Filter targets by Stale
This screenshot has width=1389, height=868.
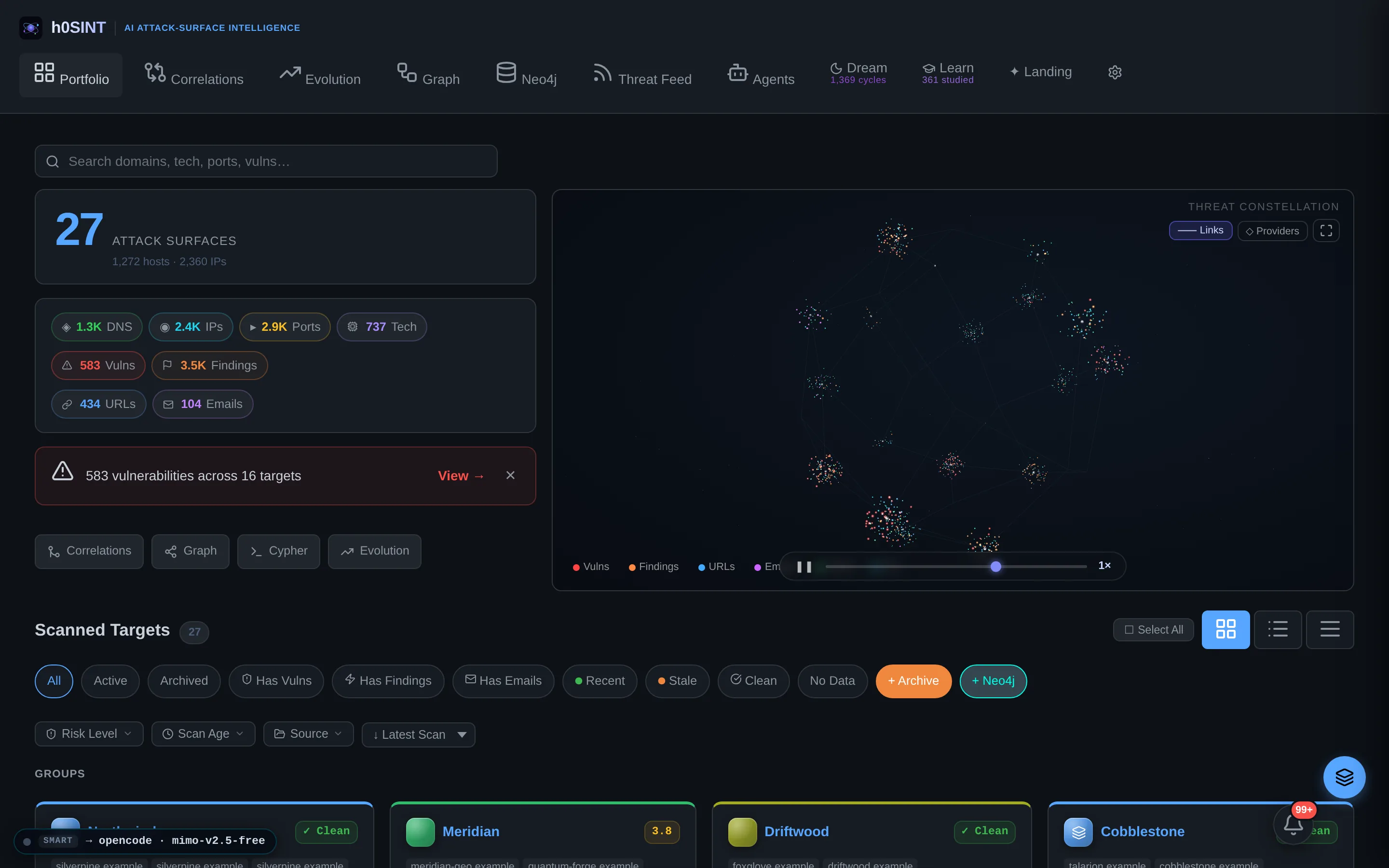677,681
